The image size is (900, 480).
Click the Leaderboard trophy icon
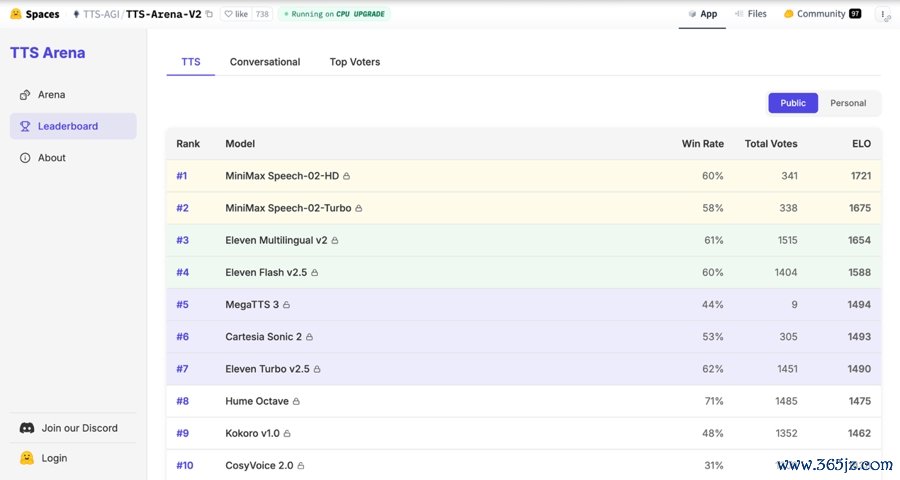pos(25,126)
